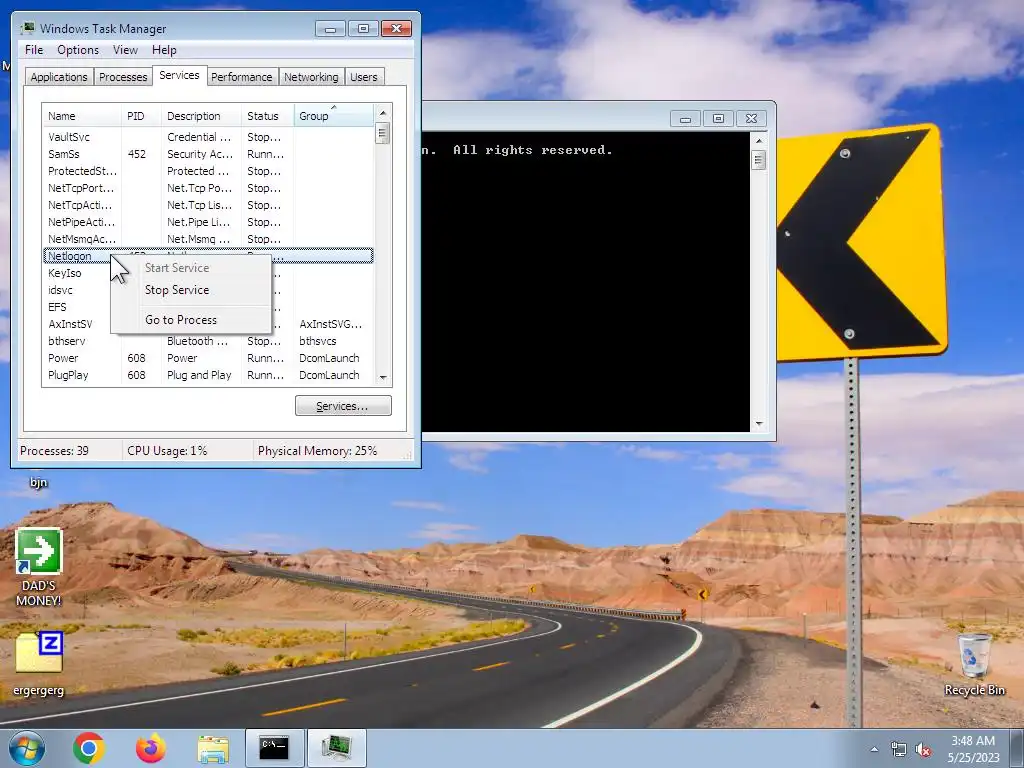Select the NetPipeActi... service row
The width and height of the screenshot is (1024, 768).
pos(208,222)
